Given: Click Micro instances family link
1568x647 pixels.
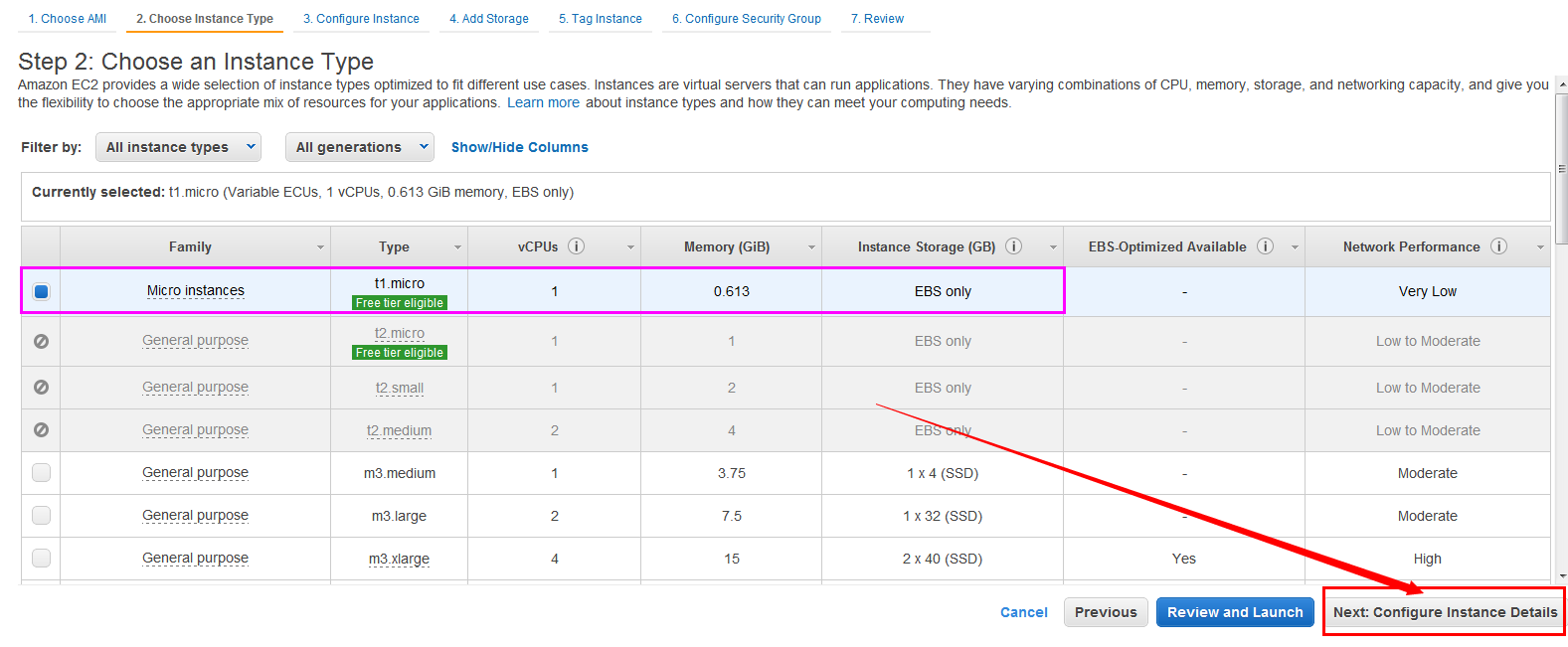Looking at the screenshot, I should [196, 291].
